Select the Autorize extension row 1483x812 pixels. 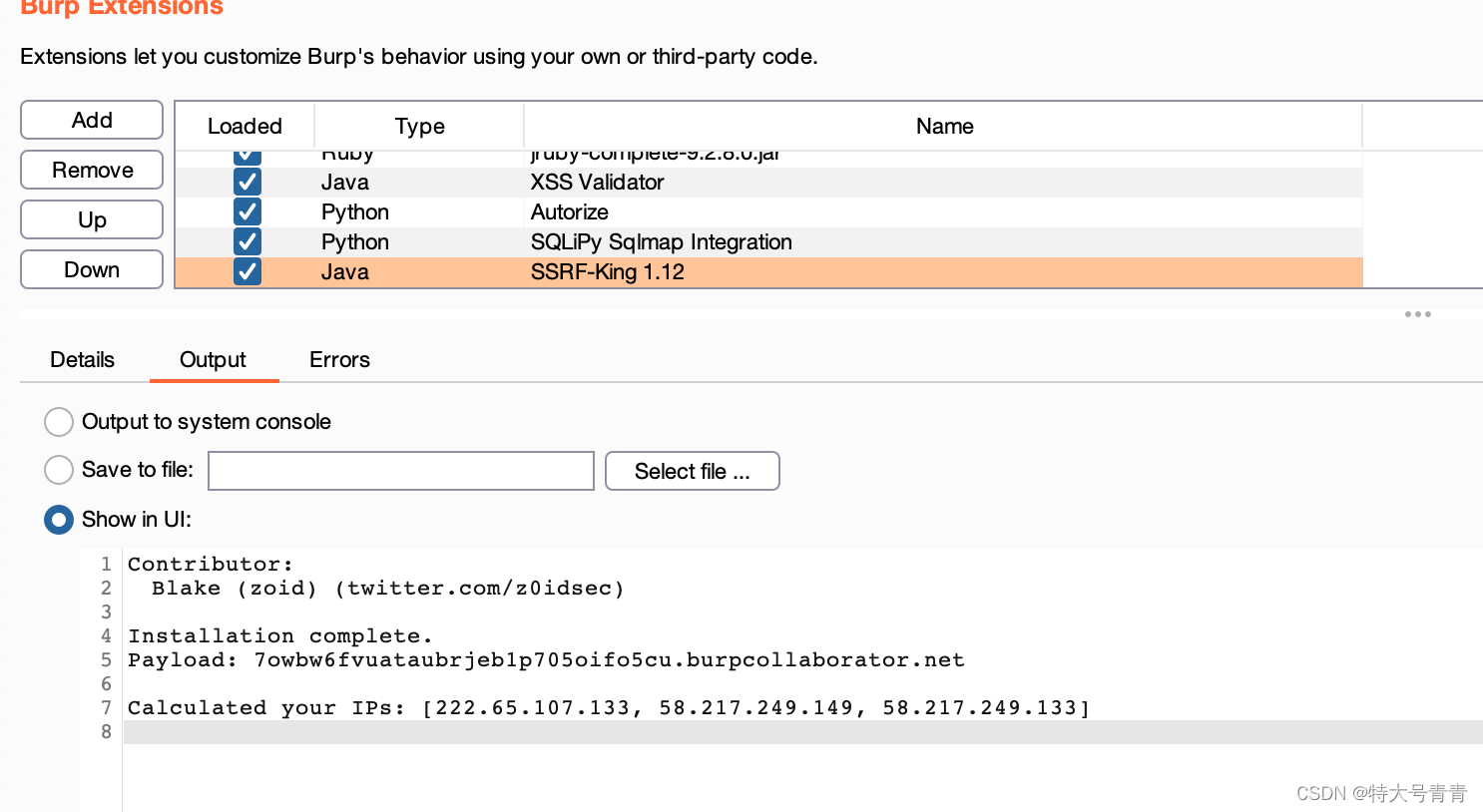769,211
